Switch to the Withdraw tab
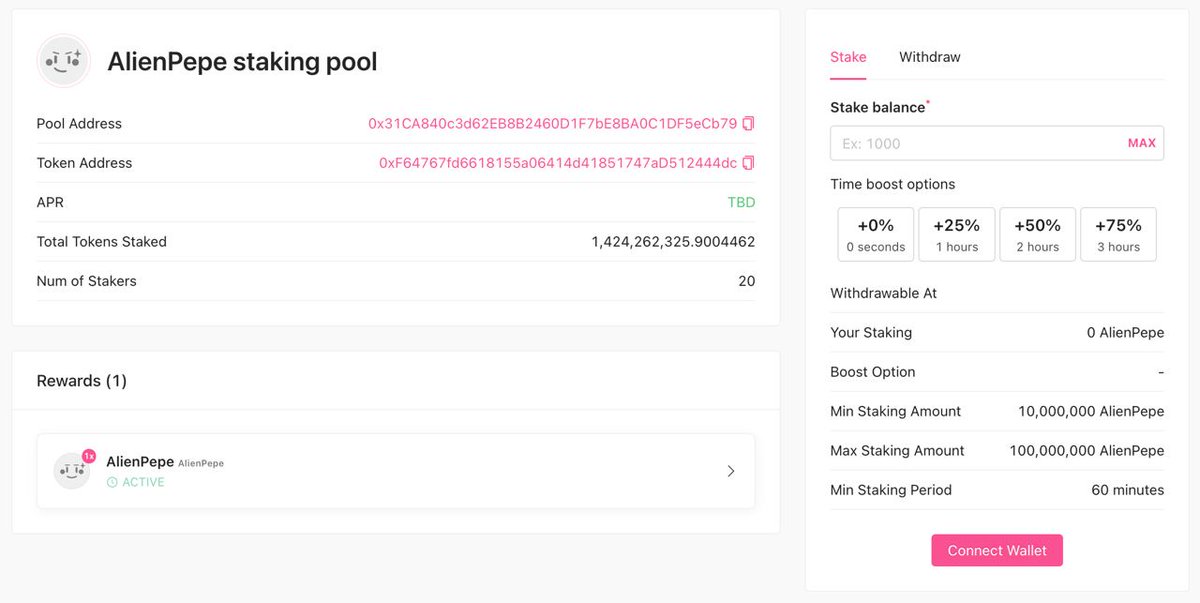The width and height of the screenshot is (1200, 603). pyautogui.click(x=930, y=57)
